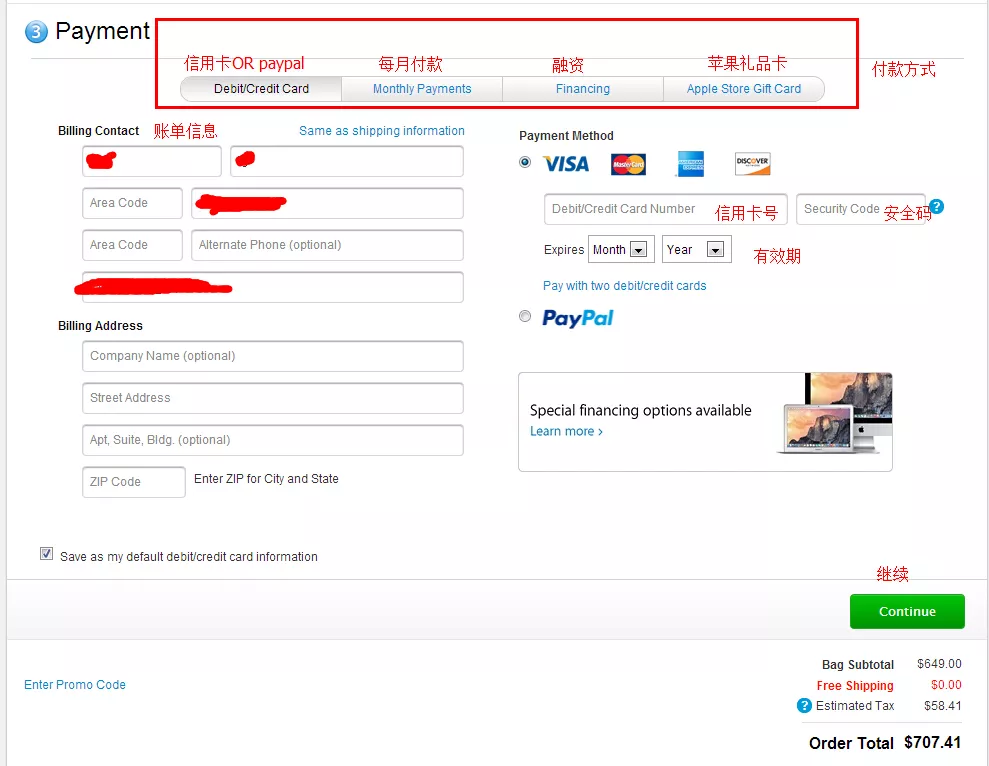
Task: Focus the Debit/Credit Card Number field
Action: [665, 209]
